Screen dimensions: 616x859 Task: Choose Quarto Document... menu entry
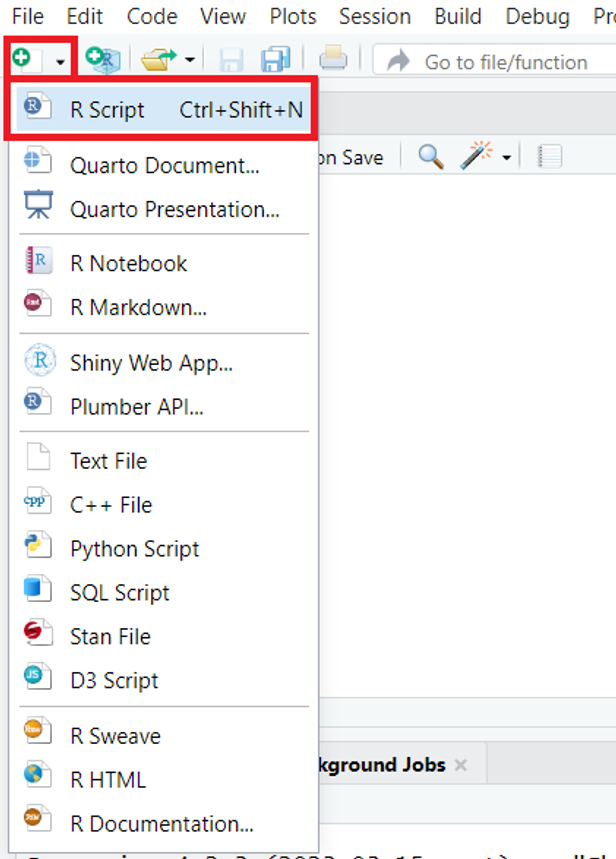[163, 165]
